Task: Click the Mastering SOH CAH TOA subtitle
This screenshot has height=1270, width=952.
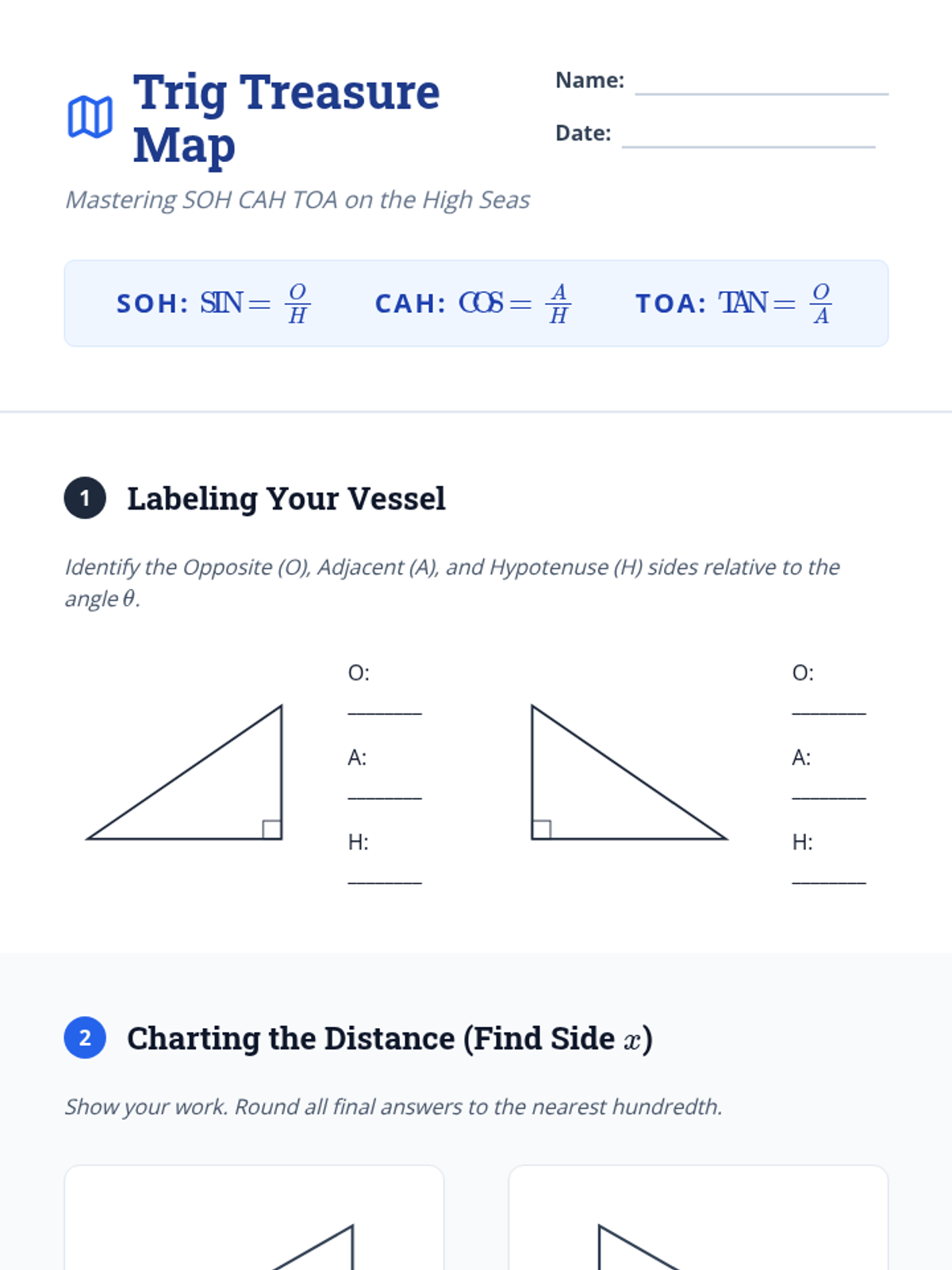Action: (297, 200)
